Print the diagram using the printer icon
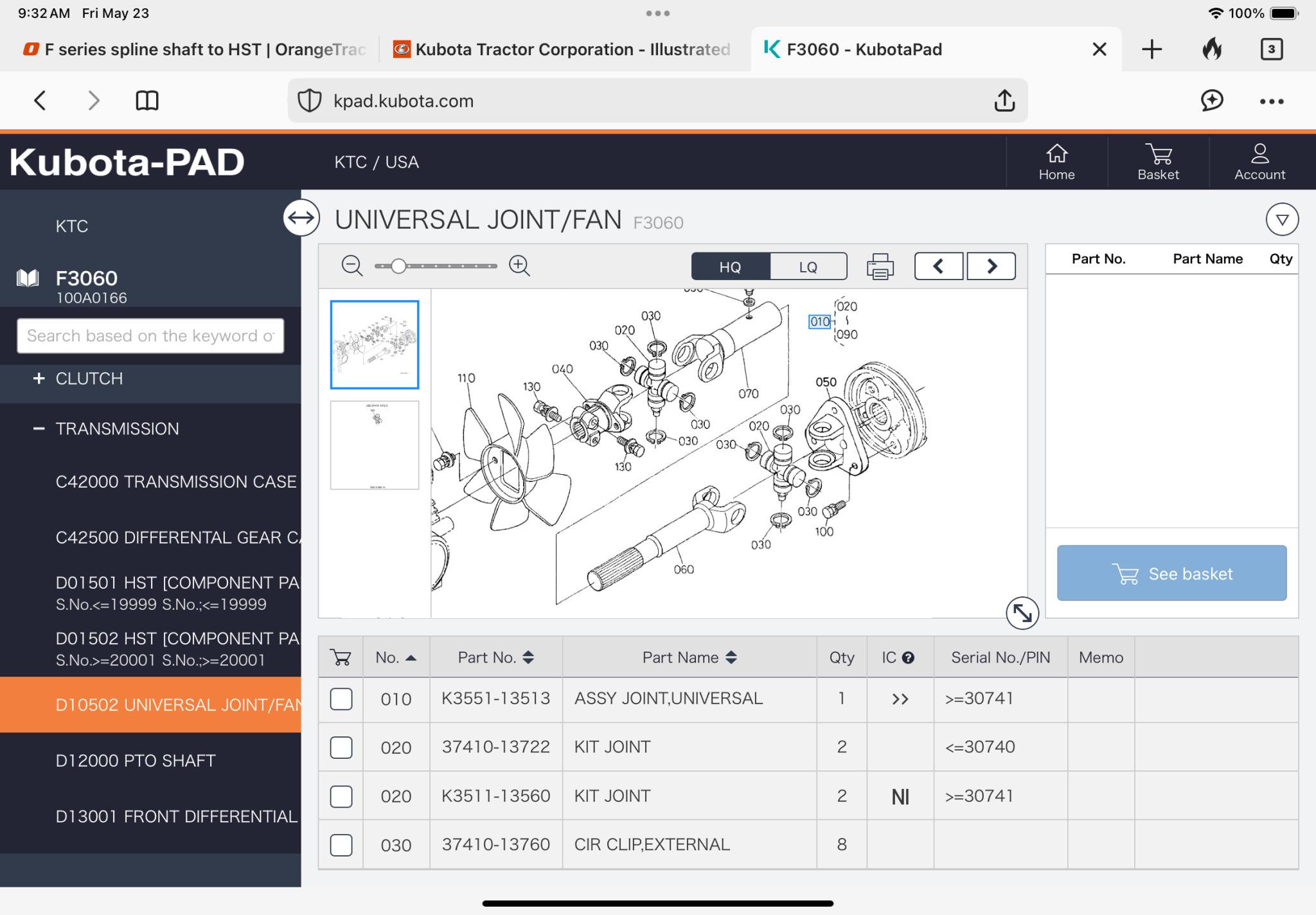Screen dimensions: 1316x915 pyautogui.click(x=880, y=266)
